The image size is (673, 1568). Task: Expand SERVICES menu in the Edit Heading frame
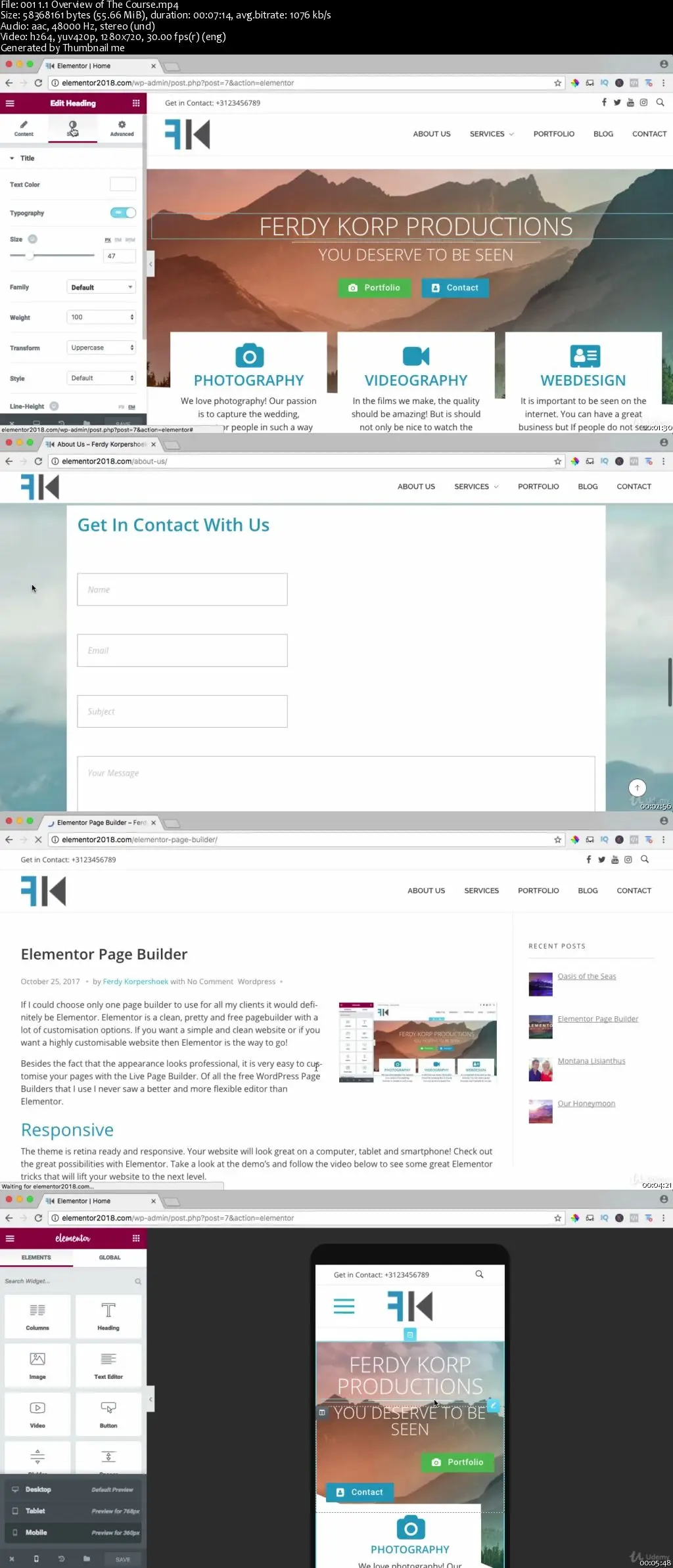[492, 134]
